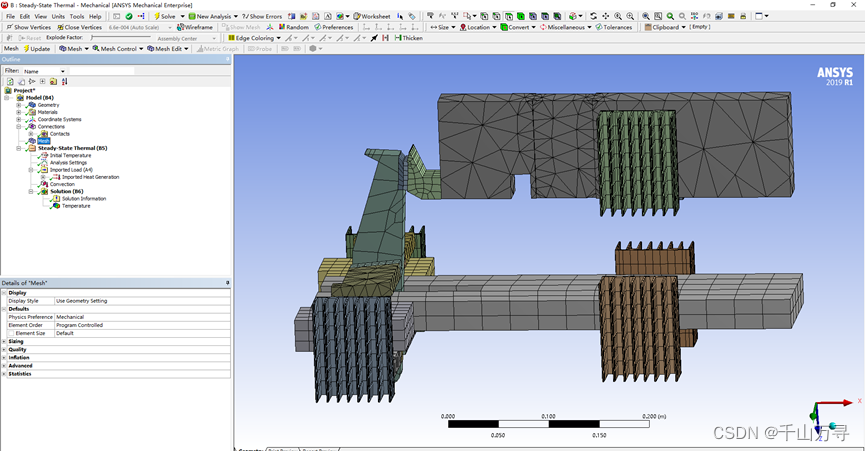Open Preferences for annotations
The image size is (865, 451).
pyautogui.click(x=334, y=27)
